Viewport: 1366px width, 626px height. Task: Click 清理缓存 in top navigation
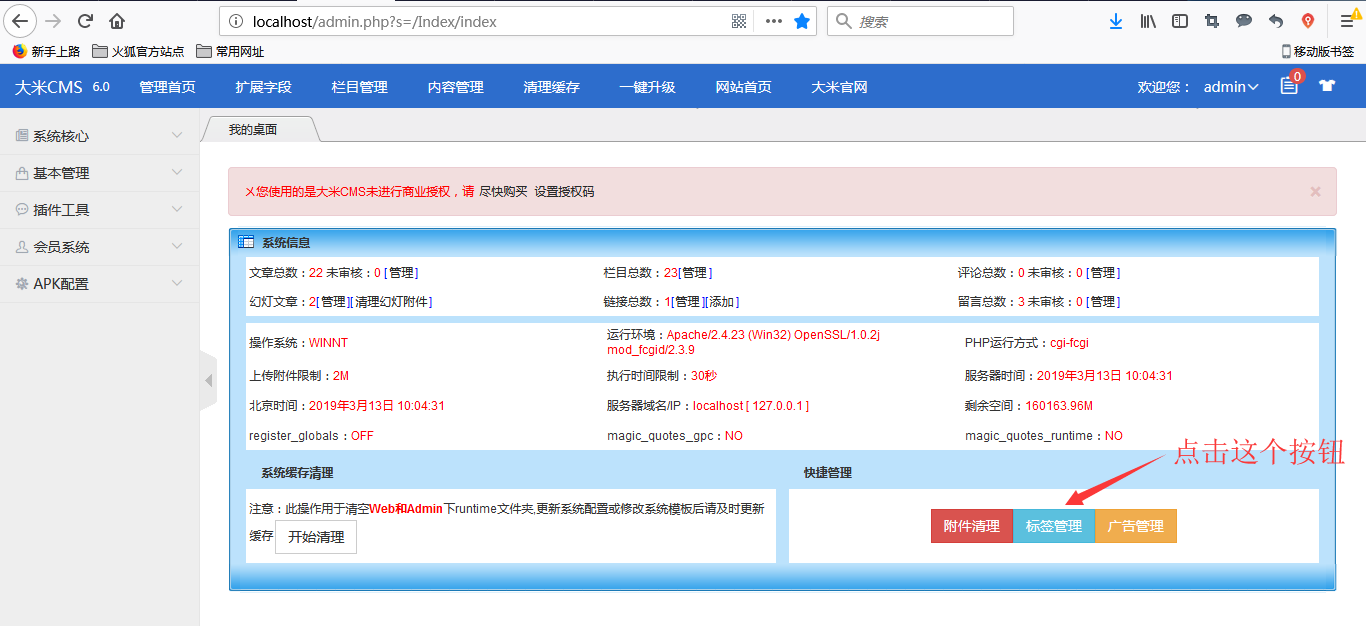pyautogui.click(x=551, y=87)
